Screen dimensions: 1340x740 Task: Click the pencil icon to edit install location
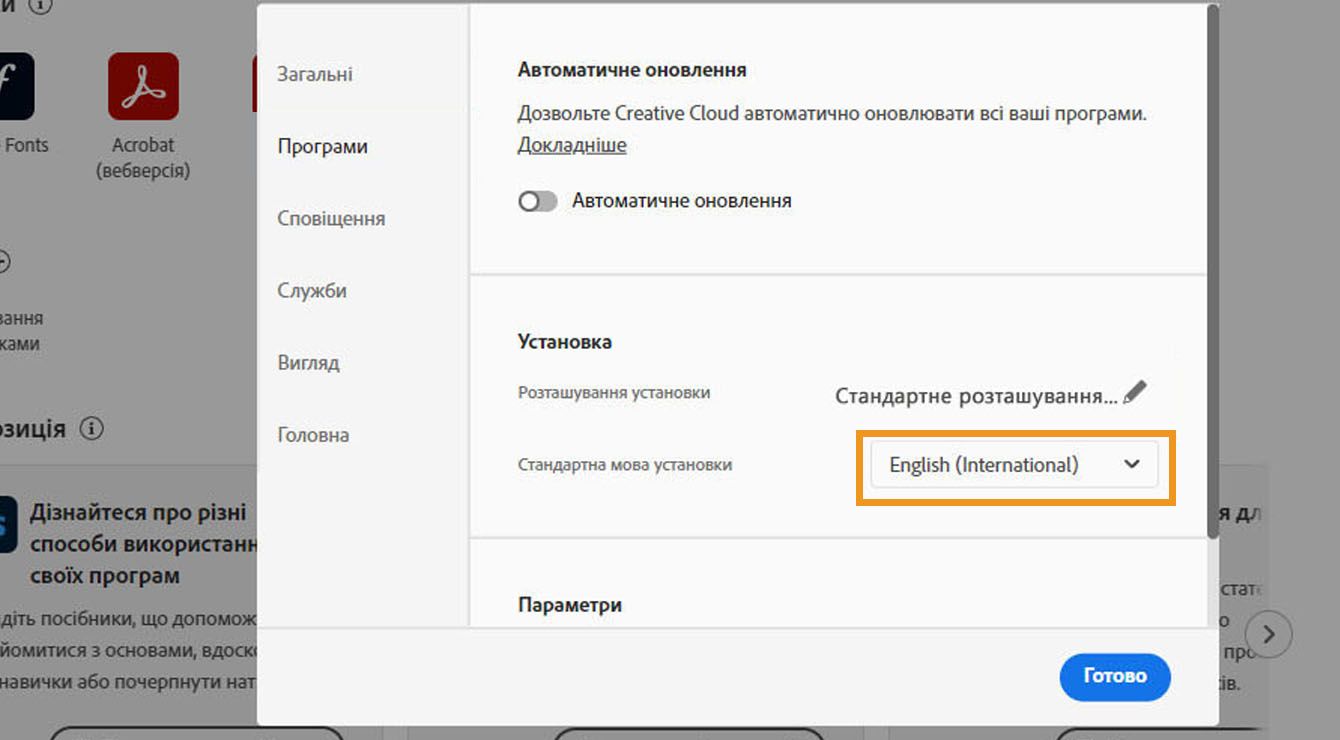click(x=1134, y=393)
